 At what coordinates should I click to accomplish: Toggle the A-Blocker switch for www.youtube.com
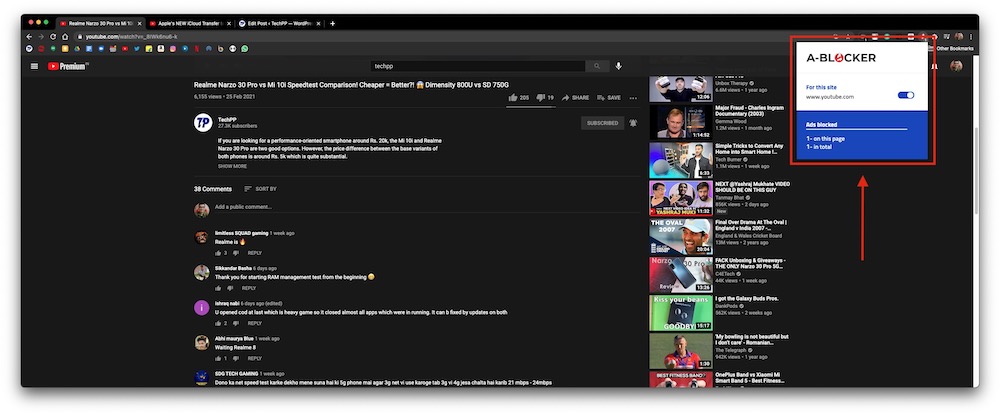tap(906, 95)
